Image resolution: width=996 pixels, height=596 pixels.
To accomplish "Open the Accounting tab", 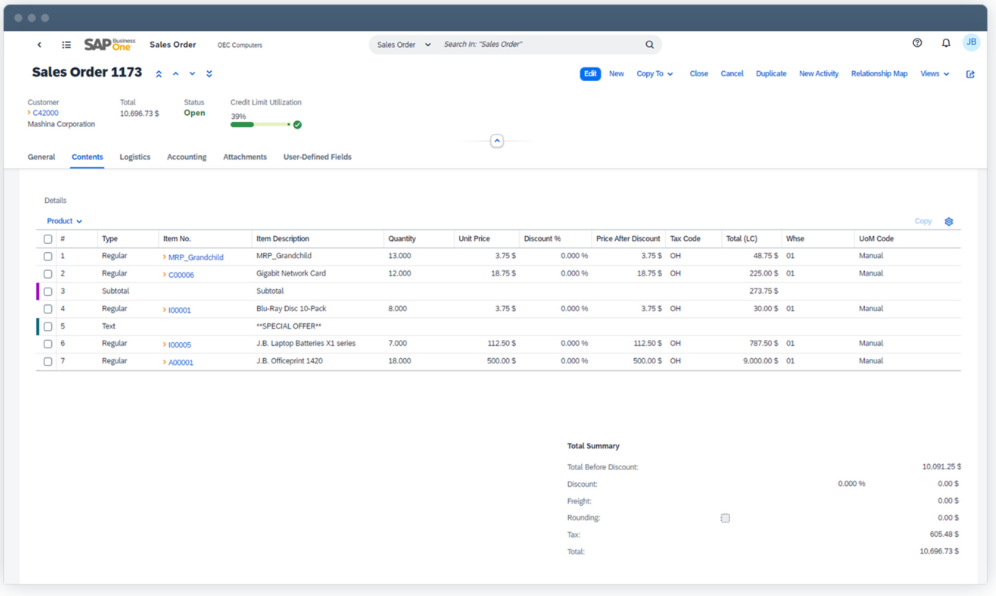I will 186,157.
